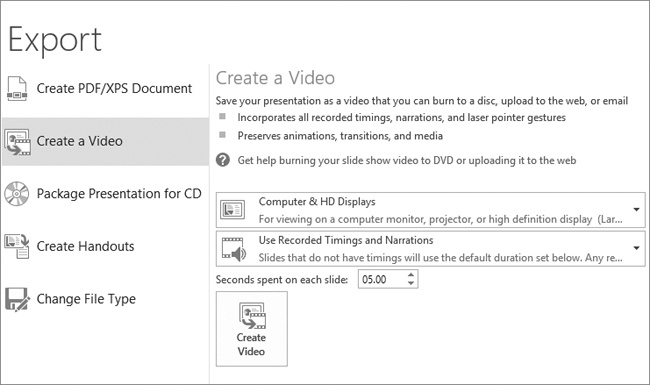
Task: Click the Create Handouts icon
Action: click(x=17, y=246)
